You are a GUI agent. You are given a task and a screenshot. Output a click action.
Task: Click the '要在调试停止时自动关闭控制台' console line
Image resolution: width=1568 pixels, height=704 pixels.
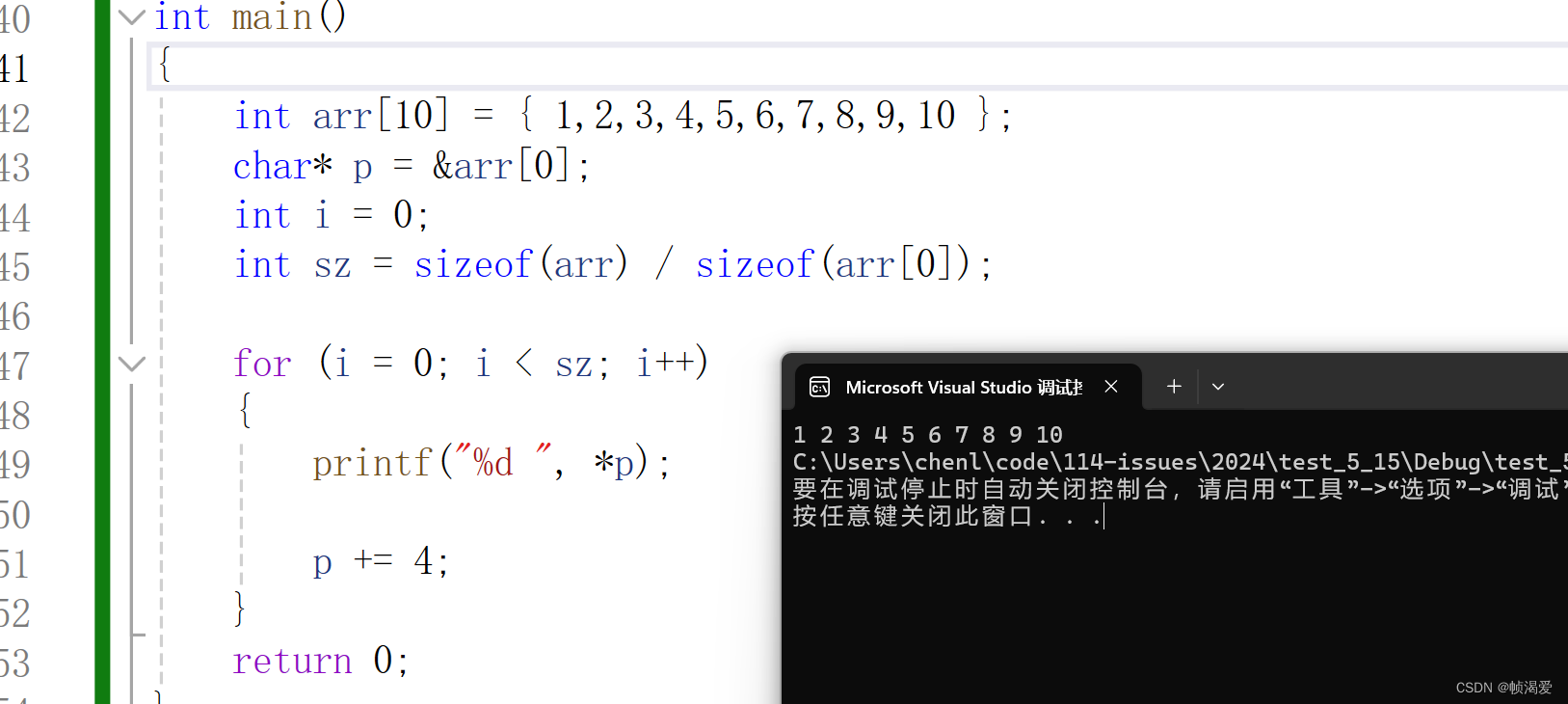click(x=1180, y=489)
